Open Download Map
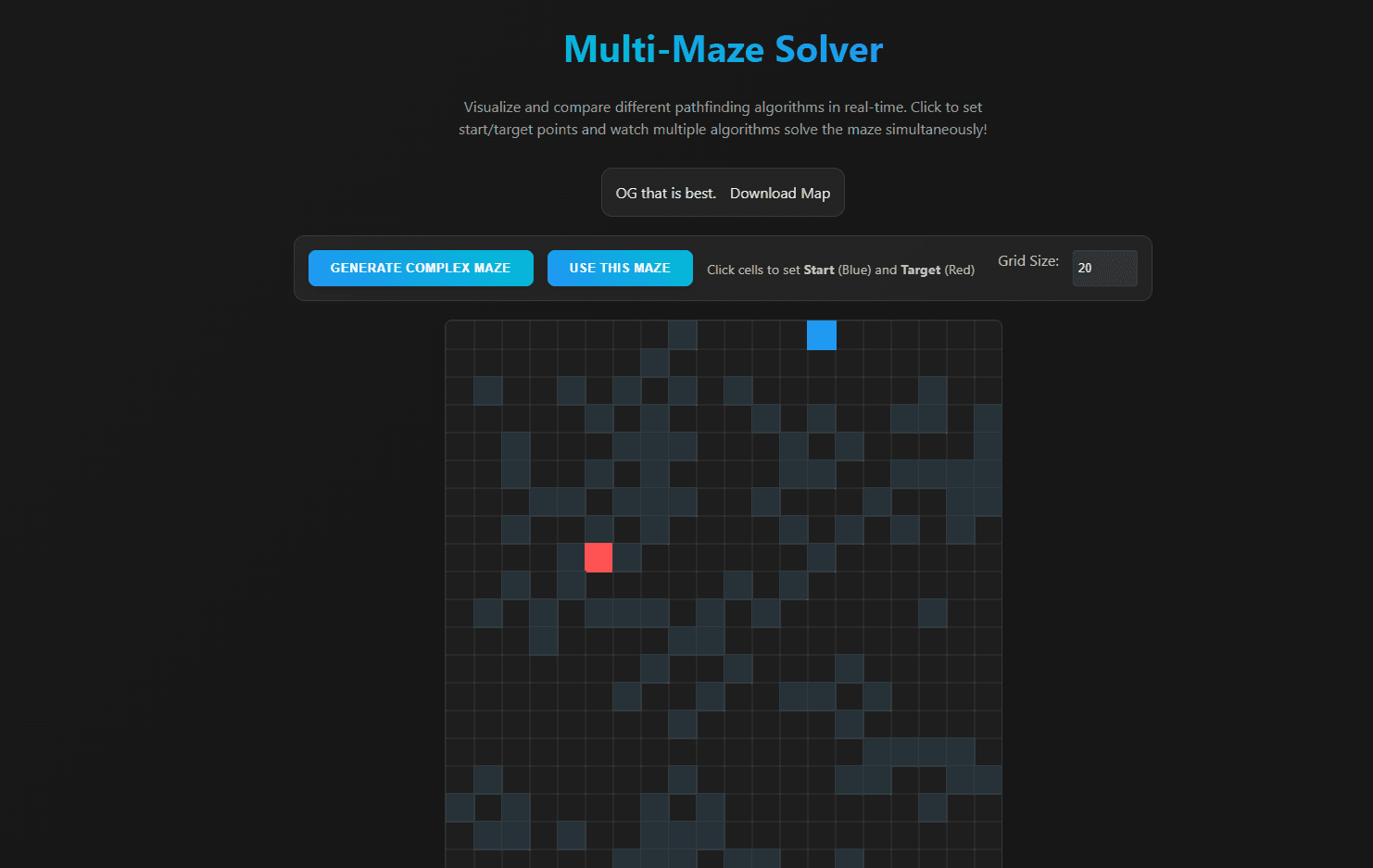The width and height of the screenshot is (1373, 868). (780, 193)
